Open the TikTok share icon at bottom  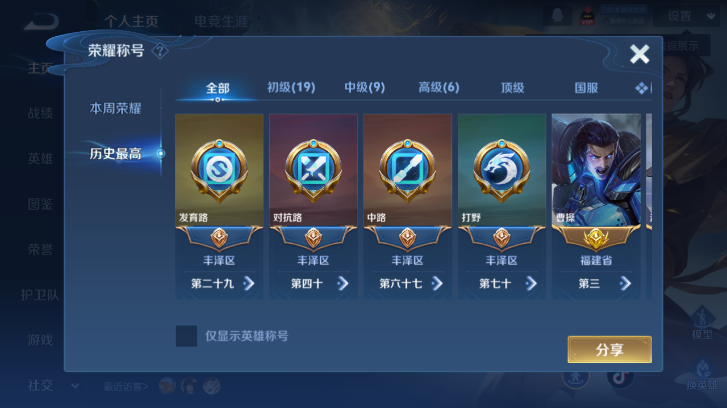click(x=620, y=378)
